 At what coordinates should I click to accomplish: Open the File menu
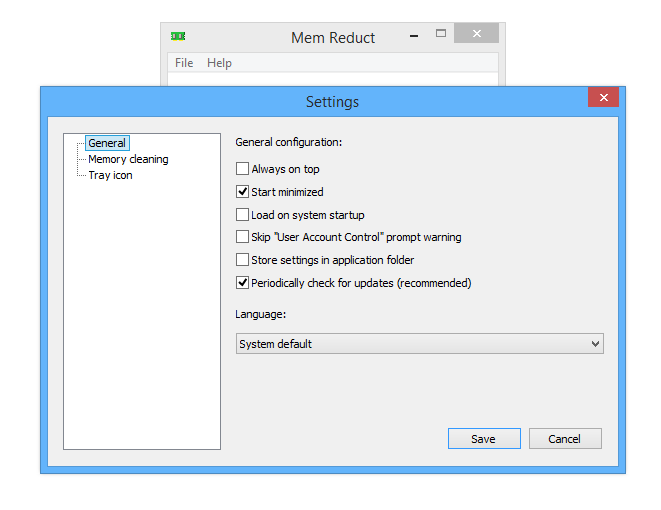(184, 63)
